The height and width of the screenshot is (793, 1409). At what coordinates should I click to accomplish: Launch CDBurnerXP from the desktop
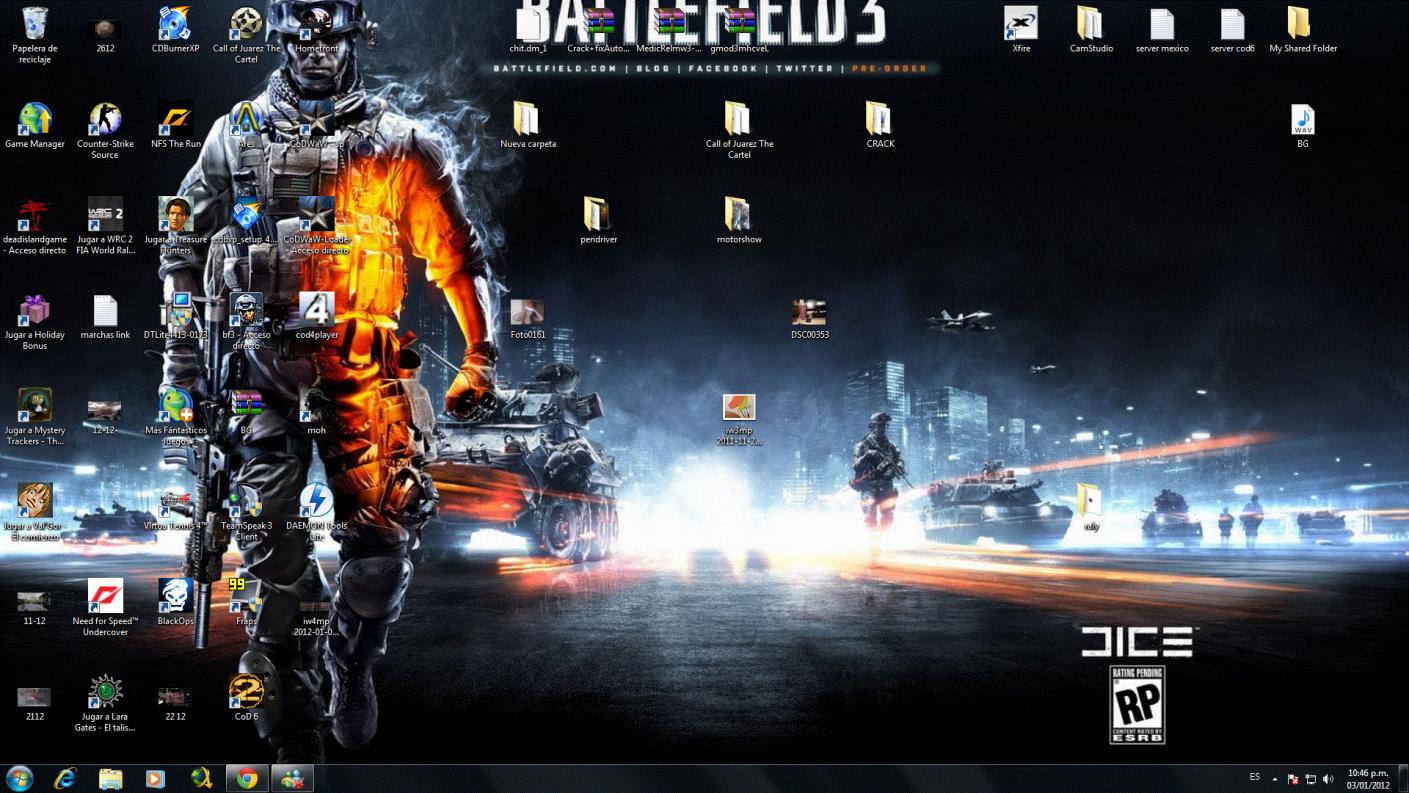175,24
